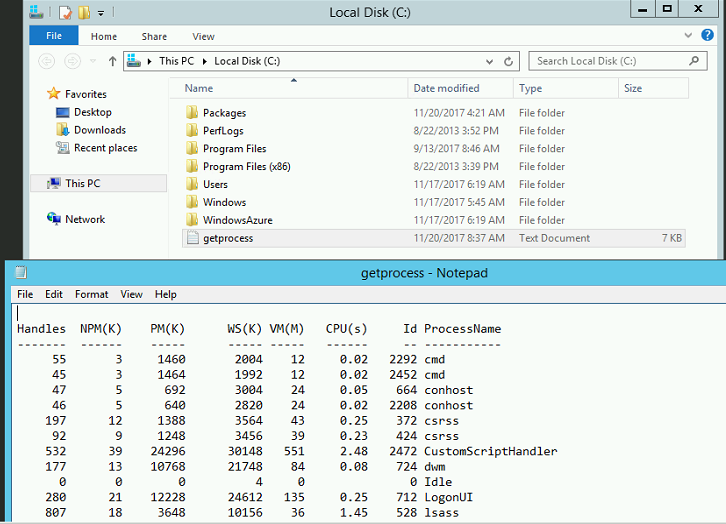Sort by the Size column header

coord(653,88)
